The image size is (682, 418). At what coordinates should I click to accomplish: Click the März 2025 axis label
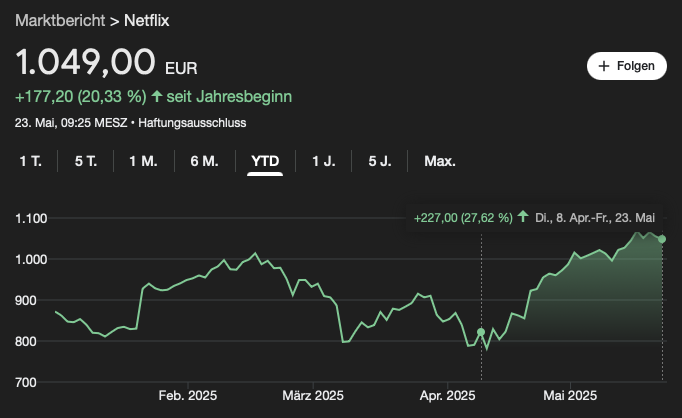(x=313, y=395)
